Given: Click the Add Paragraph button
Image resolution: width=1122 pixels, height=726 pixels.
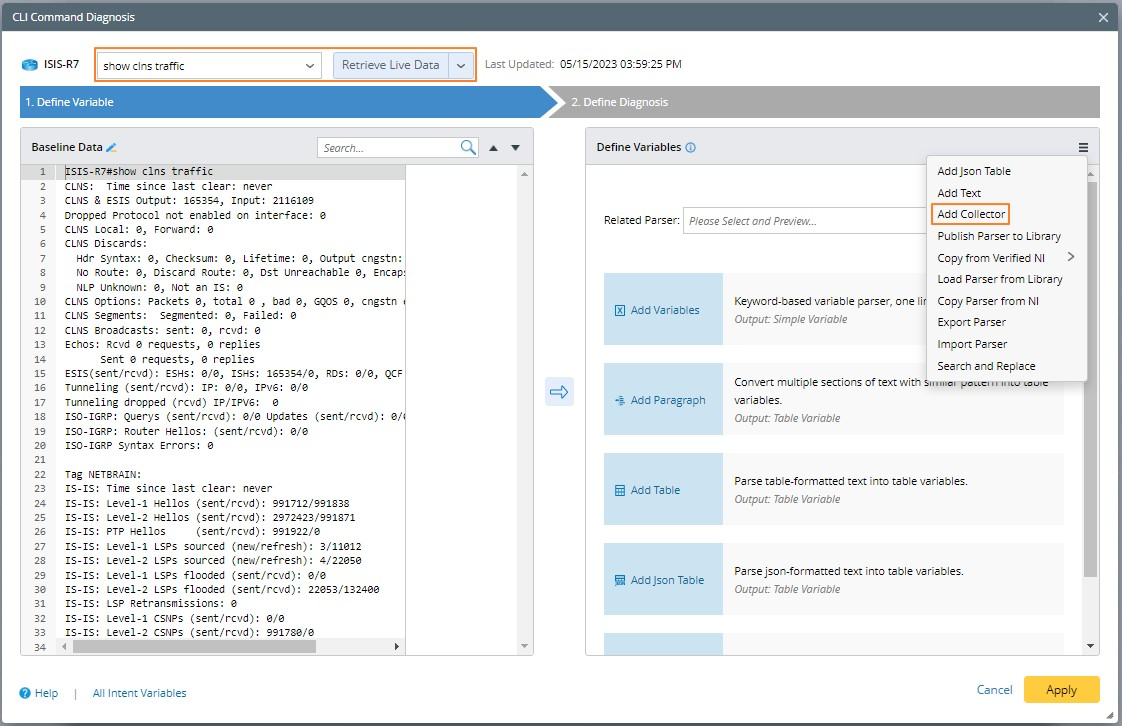Looking at the screenshot, I should click(x=662, y=400).
